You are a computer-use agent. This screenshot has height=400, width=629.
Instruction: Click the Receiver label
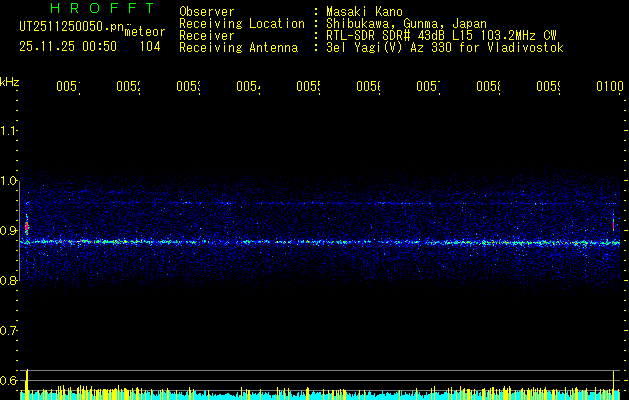207,36
